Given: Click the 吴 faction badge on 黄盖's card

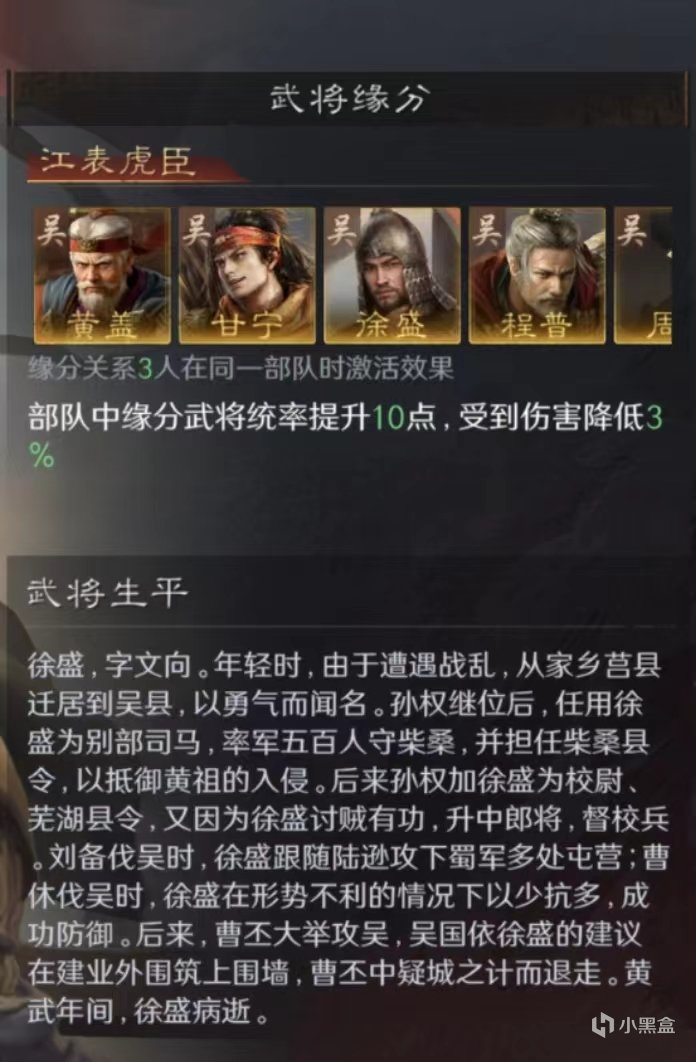Looking at the screenshot, I should point(52,229).
